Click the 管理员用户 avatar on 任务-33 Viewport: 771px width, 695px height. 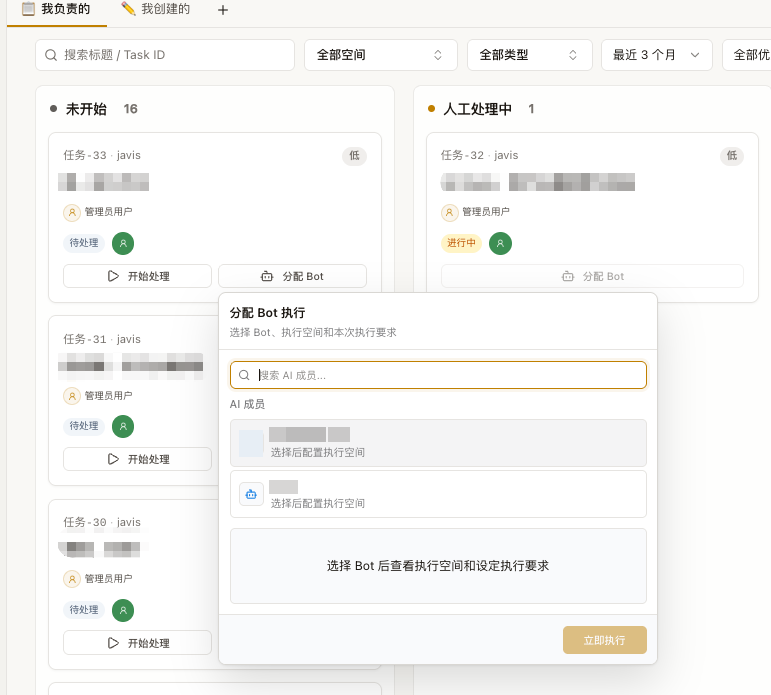(x=72, y=212)
